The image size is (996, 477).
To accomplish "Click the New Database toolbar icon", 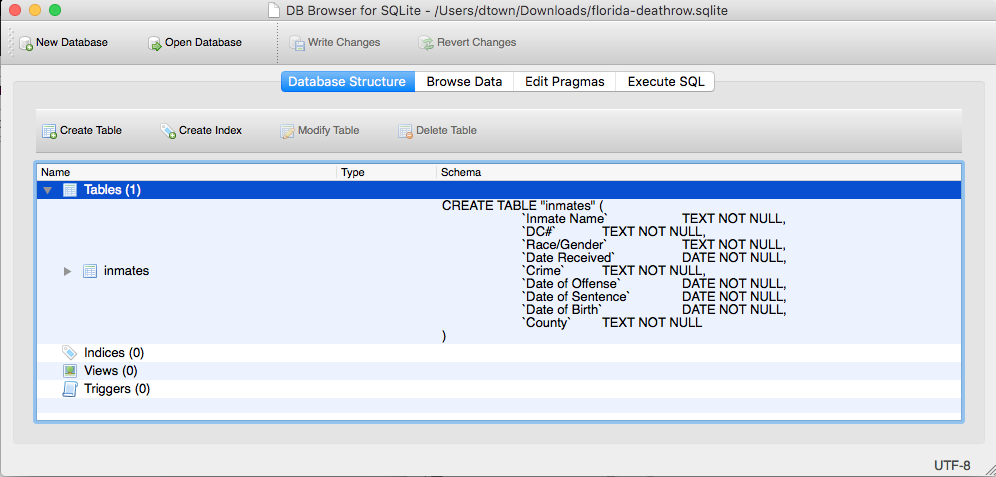I will pos(26,43).
